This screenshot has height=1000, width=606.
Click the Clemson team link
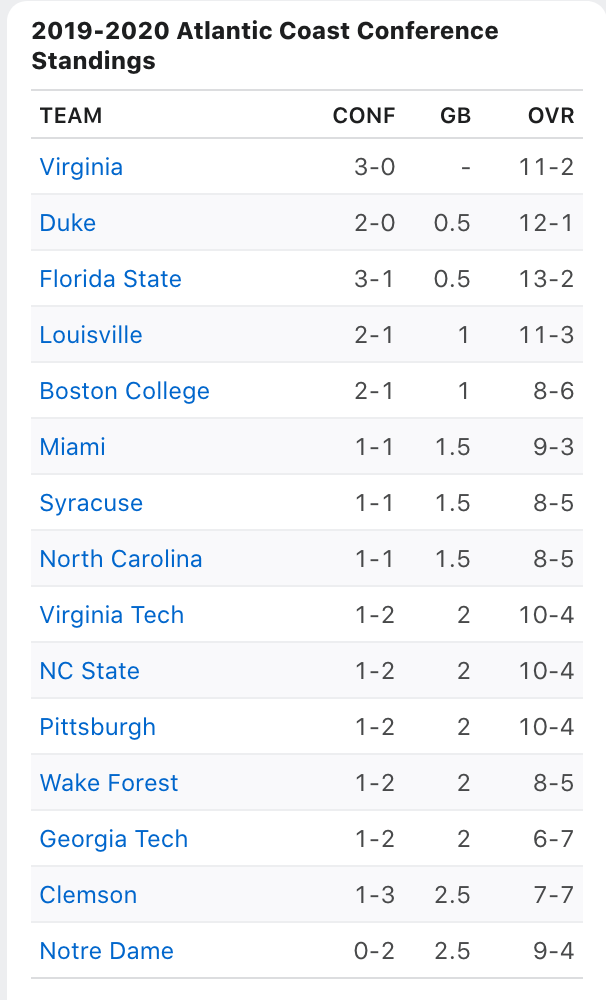[x=88, y=895]
